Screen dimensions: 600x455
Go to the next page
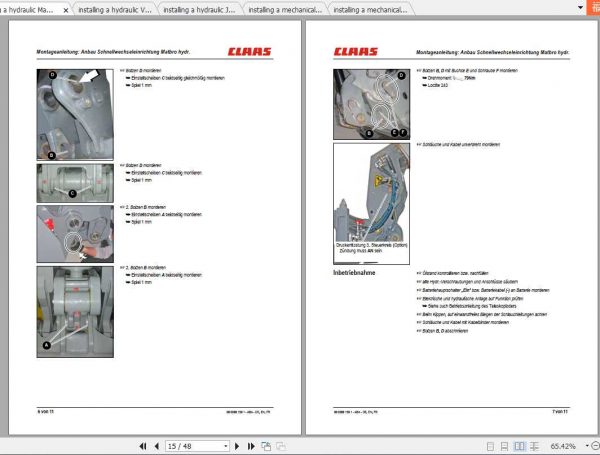pyautogui.click(x=237, y=446)
